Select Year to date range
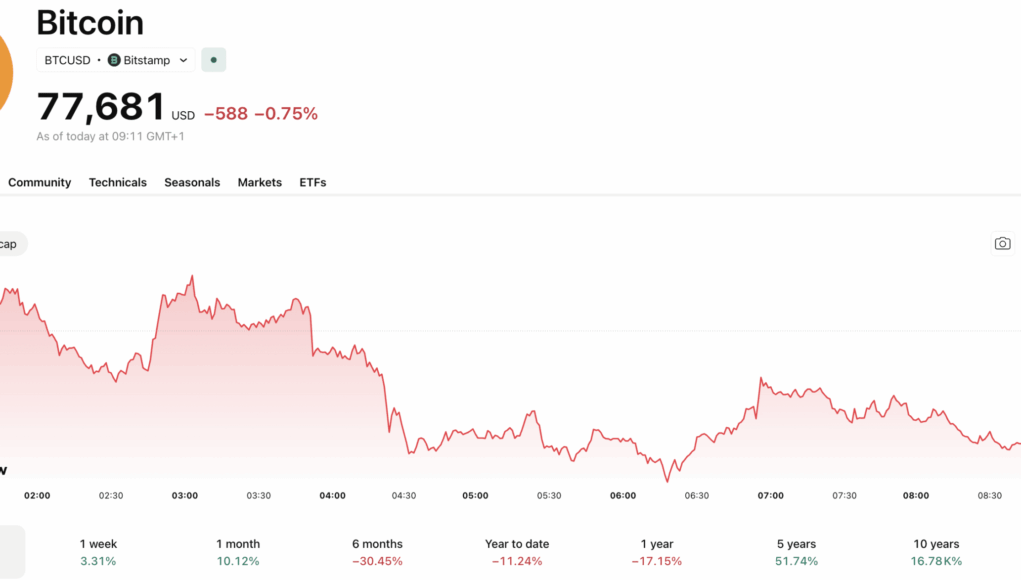 [517, 552]
